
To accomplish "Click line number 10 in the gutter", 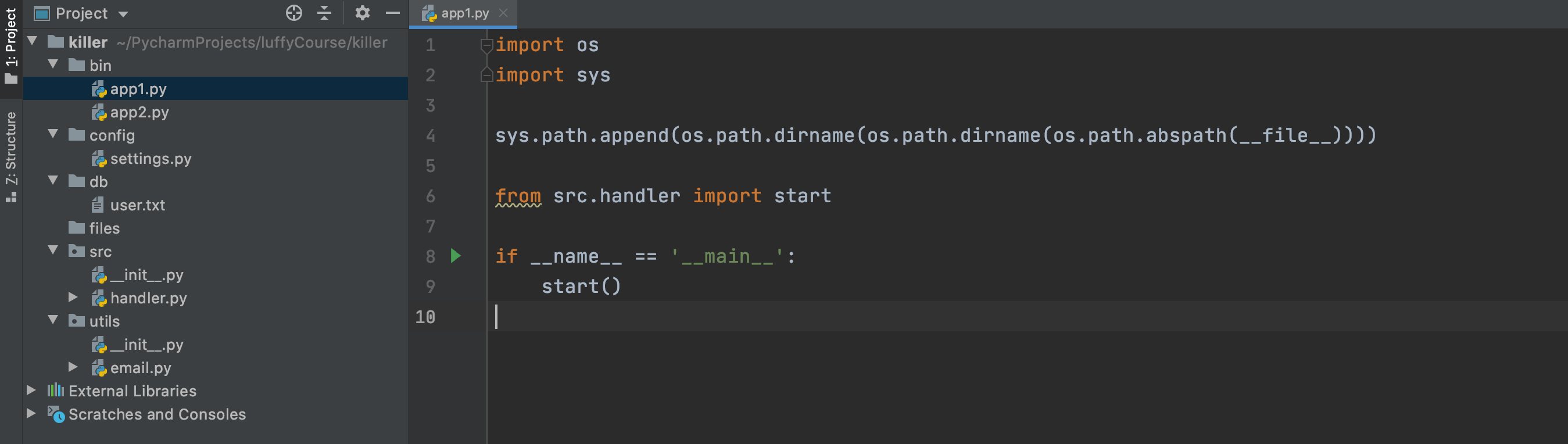I will click(x=425, y=317).
